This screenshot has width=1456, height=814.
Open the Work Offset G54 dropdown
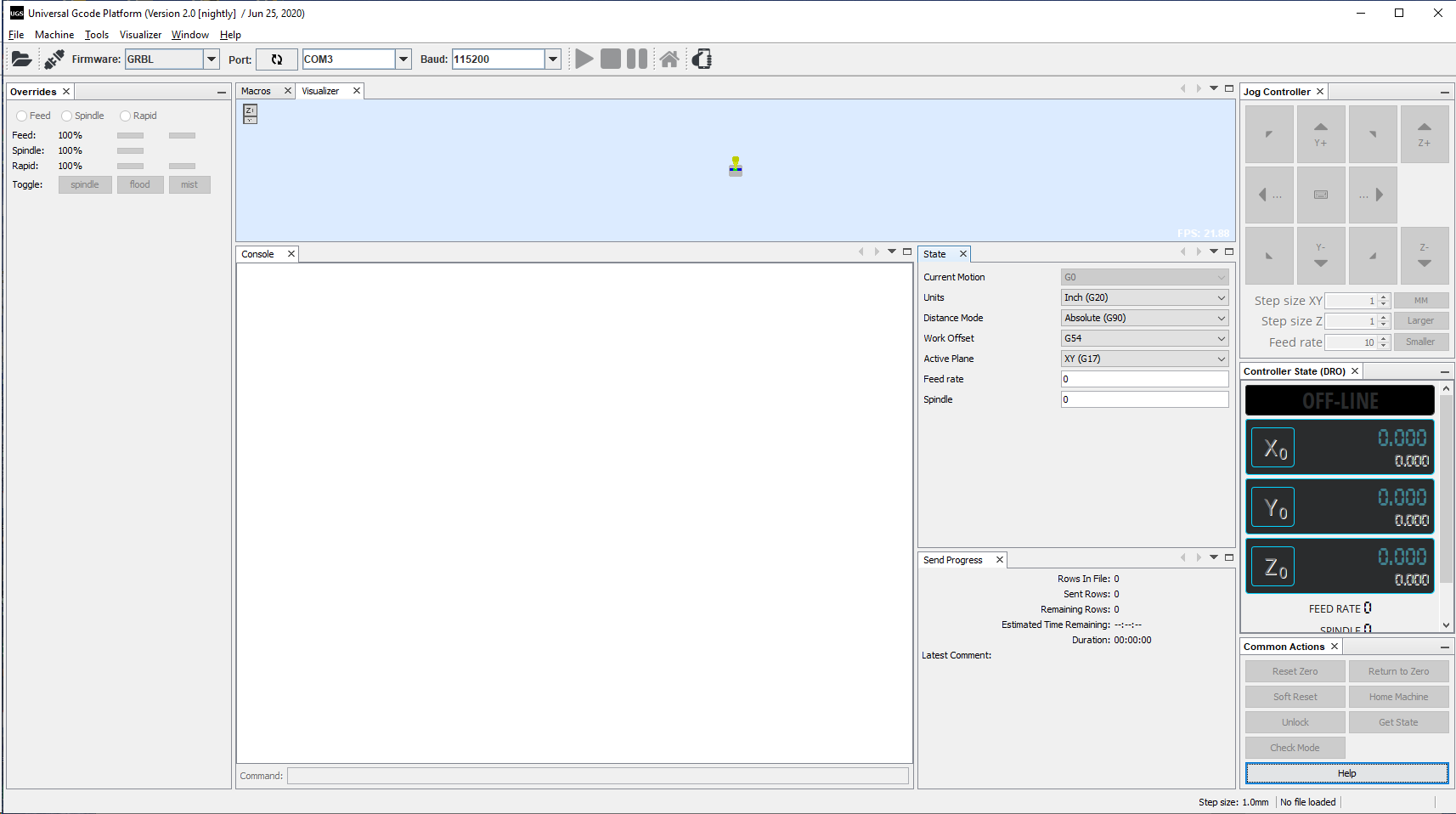pyautogui.click(x=1144, y=338)
